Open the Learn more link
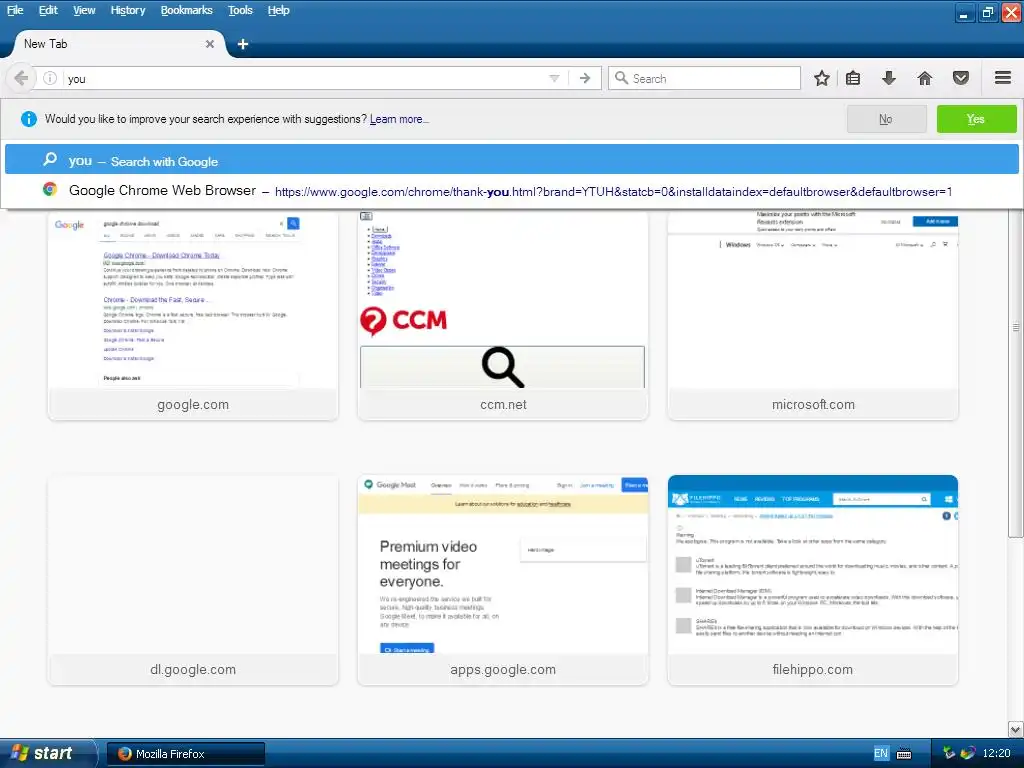 pos(399,120)
